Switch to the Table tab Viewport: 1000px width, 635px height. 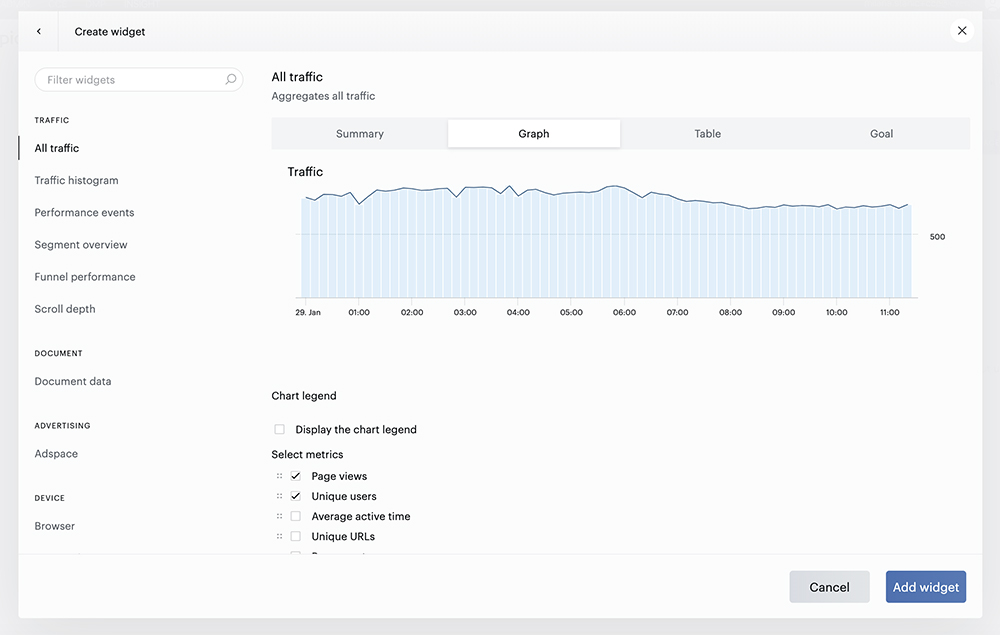[x=707, y=133]
